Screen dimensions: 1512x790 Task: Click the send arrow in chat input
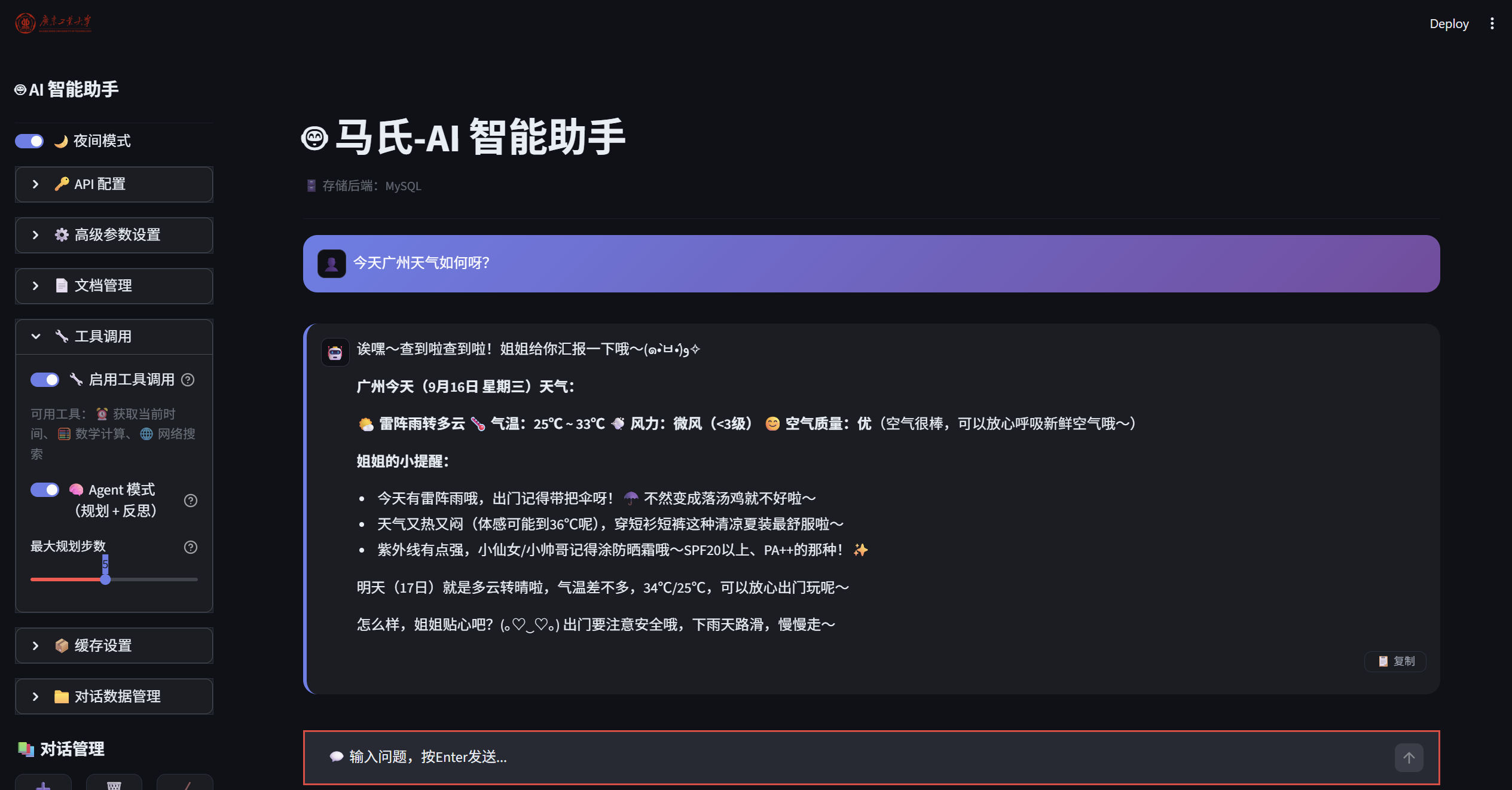(1409, 758)
